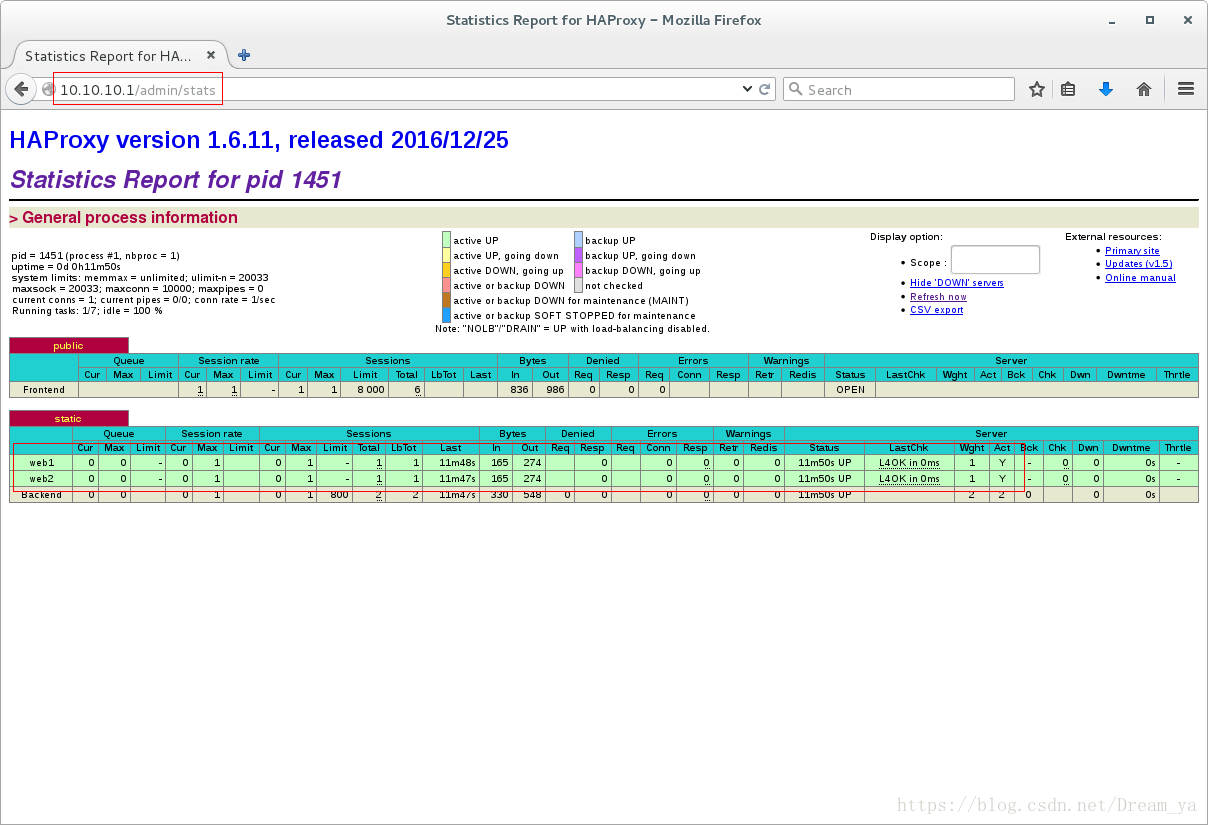Open the Online manual link

point(1140,277)
